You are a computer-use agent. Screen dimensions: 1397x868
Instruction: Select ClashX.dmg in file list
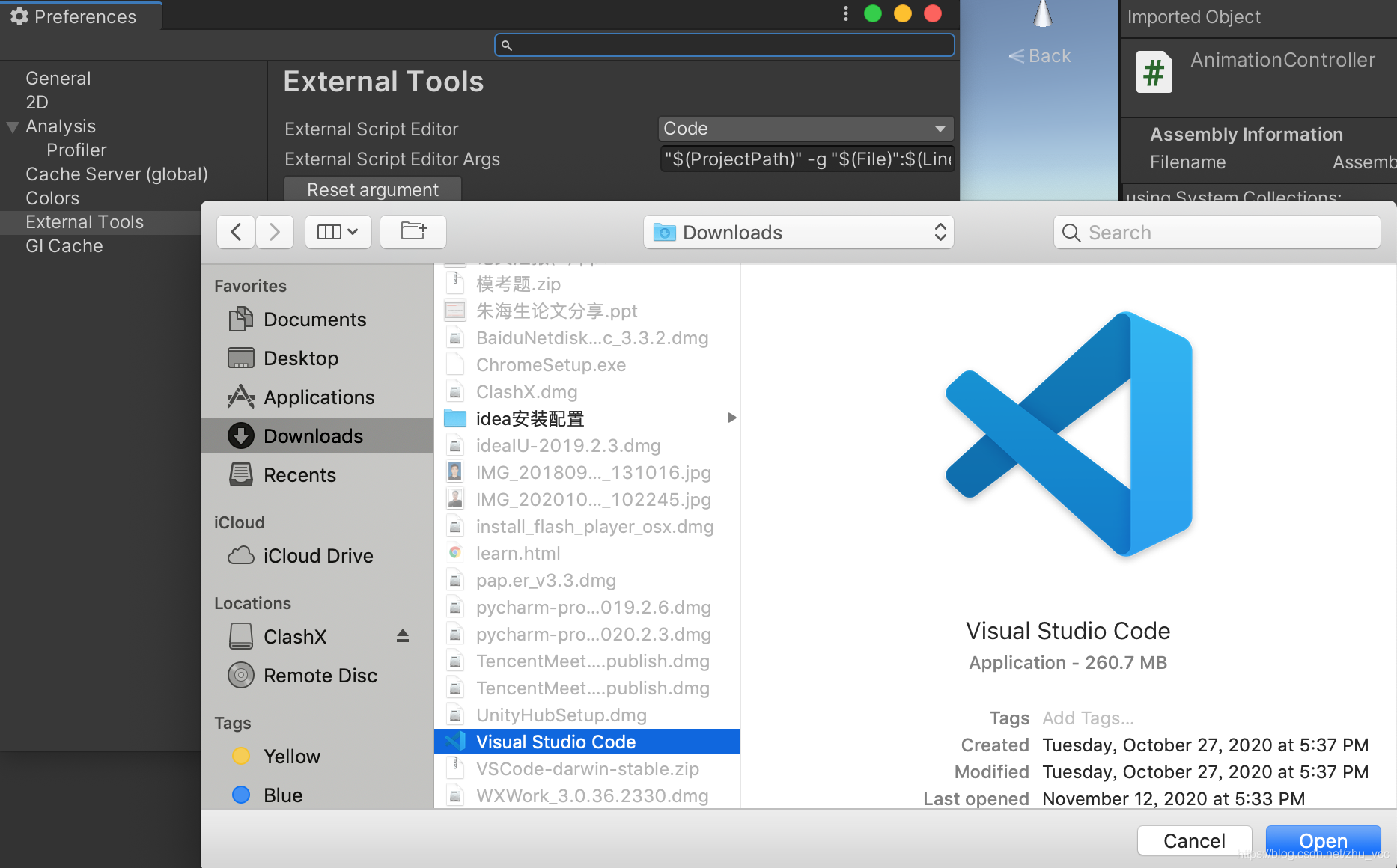tap(587, 392)
